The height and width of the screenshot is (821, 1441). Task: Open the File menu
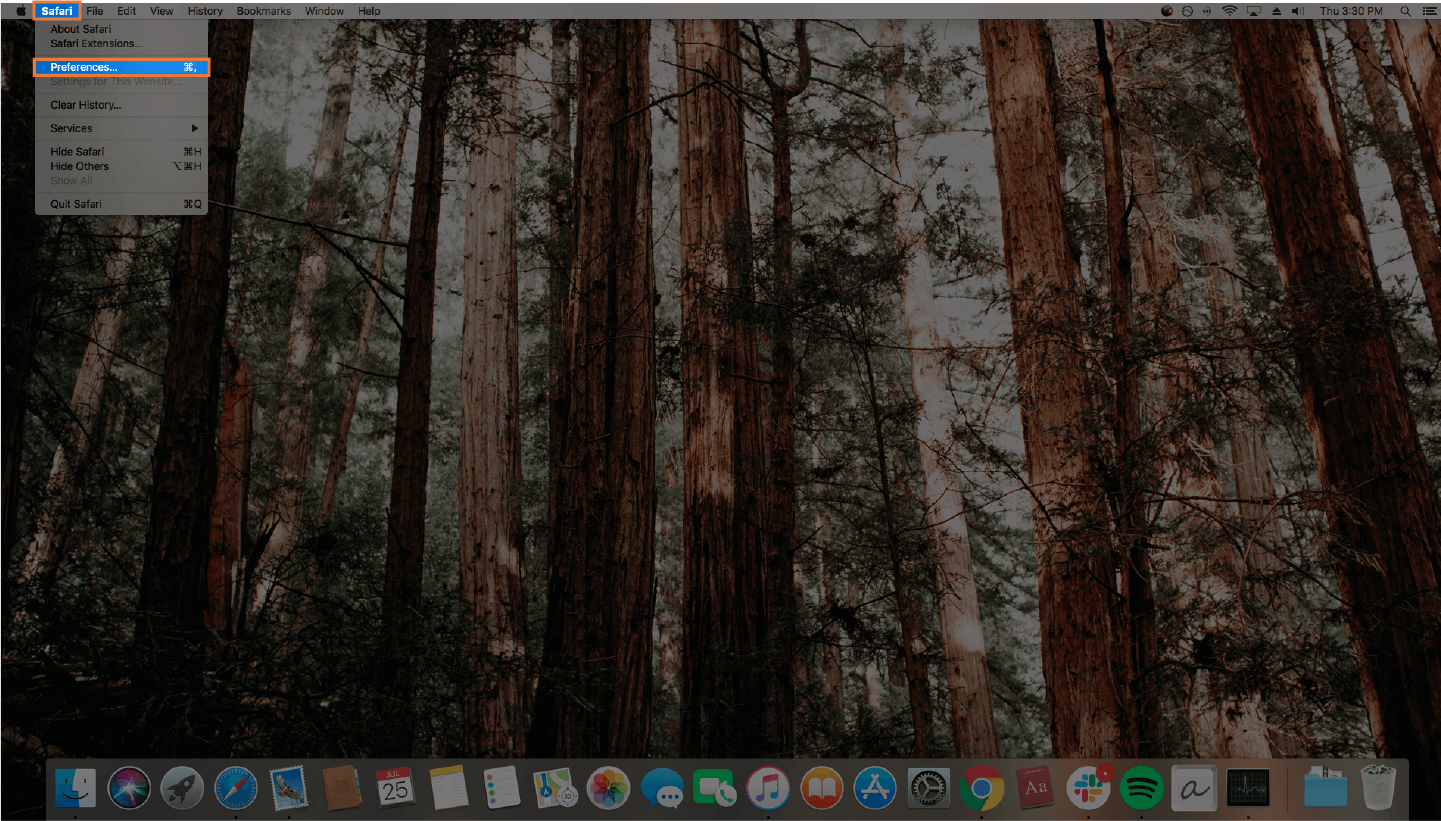point(95,11)
